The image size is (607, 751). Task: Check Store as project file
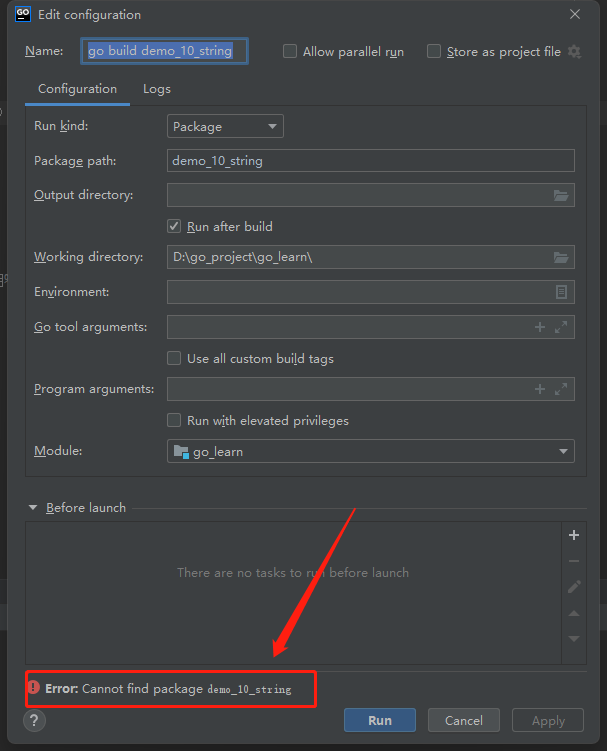click(434, 51)
